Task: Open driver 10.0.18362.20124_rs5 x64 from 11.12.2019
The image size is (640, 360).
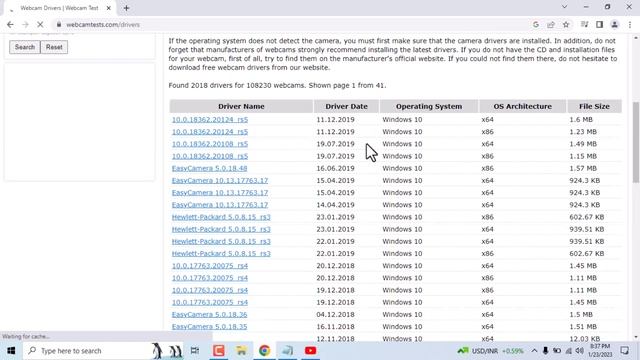Action: (210, 120)
